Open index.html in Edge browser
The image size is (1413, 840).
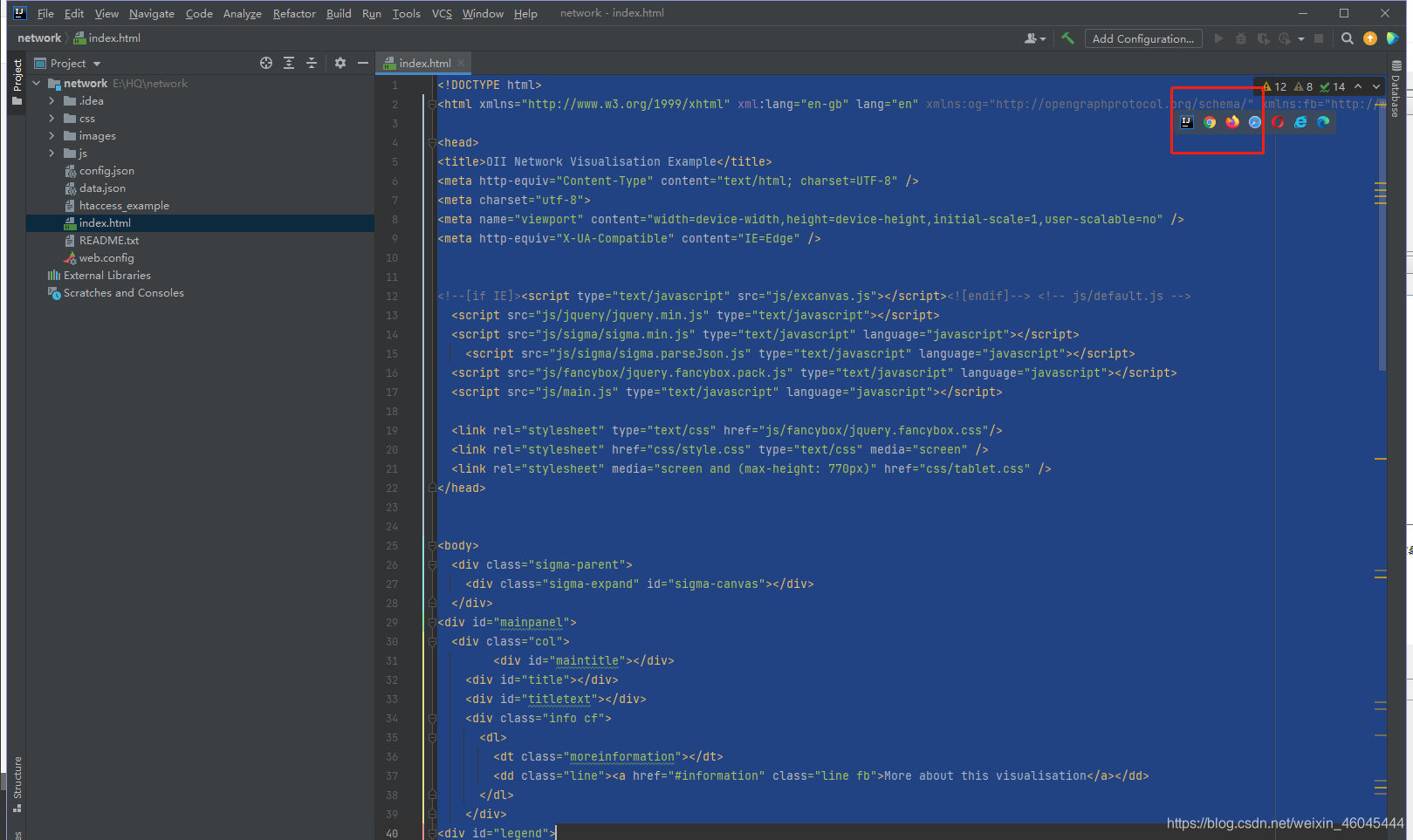[x=1323, y=122]
